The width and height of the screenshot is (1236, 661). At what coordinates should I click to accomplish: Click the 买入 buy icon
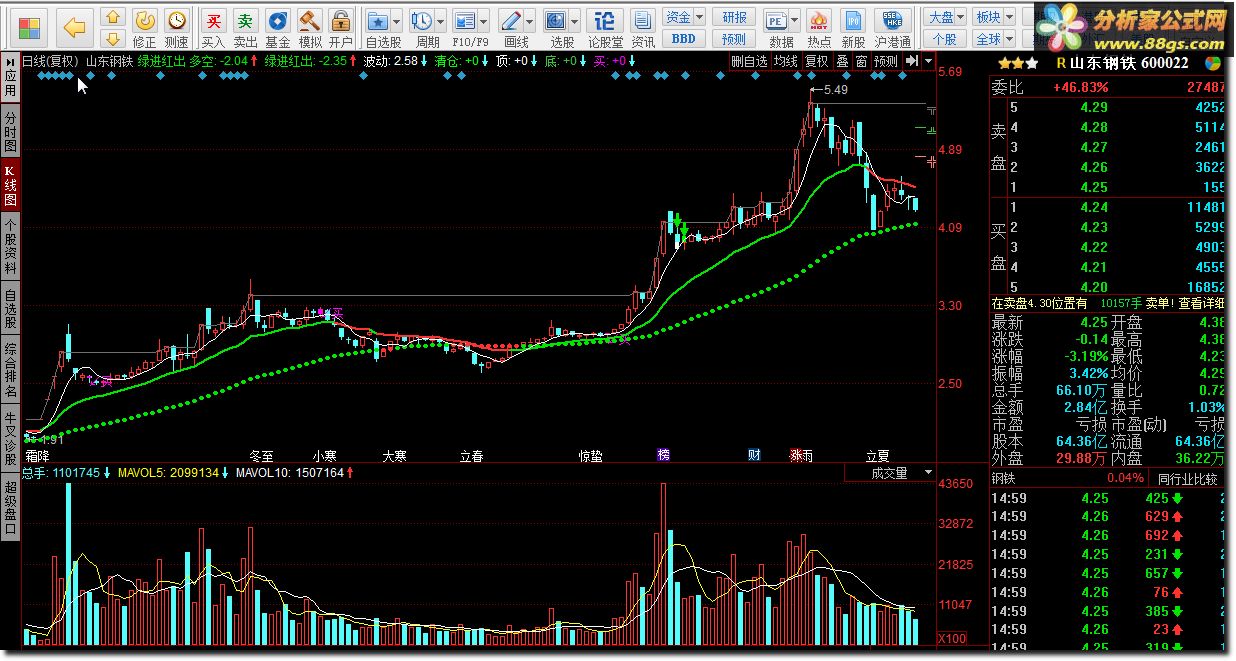[213, 28]
